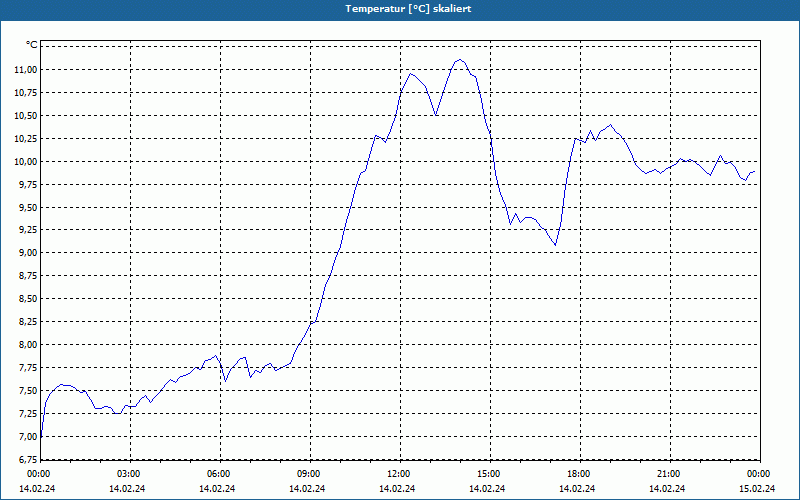Click the 8,75 y-axis label
Image resolution: width=800 pixels, height=500 pixels.
tap(28, 276)
